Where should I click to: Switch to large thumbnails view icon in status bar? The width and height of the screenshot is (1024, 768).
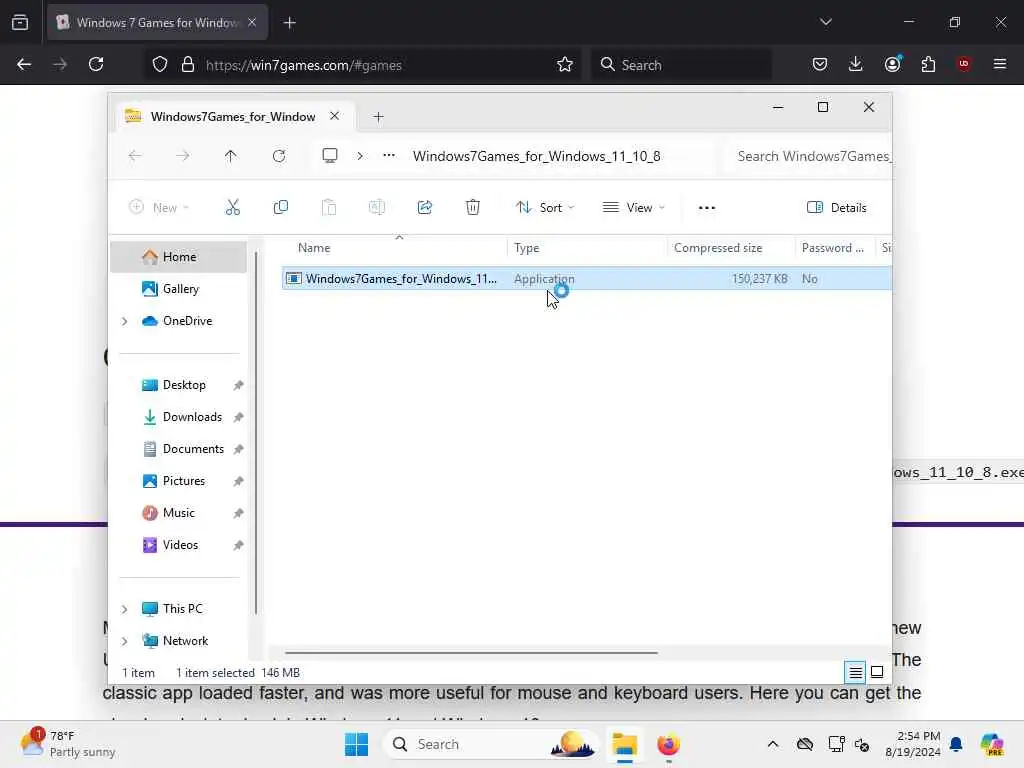[877, 671]
